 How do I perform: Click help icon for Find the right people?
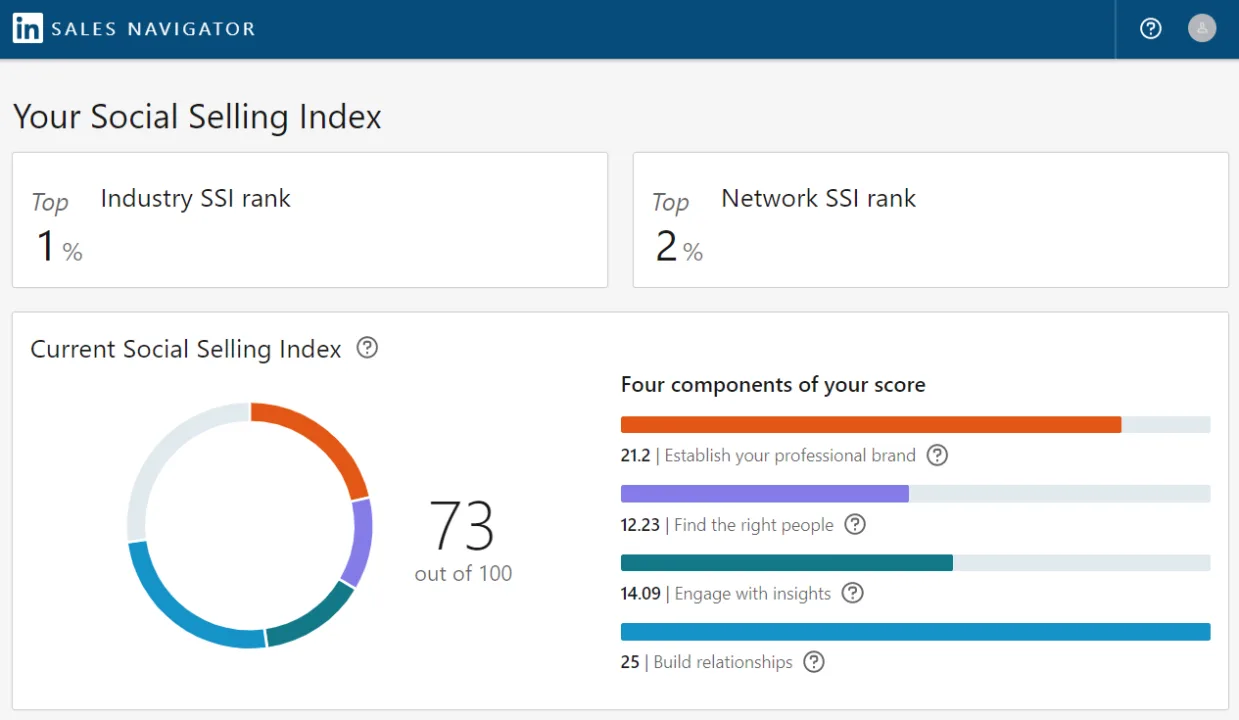point(855,524)
